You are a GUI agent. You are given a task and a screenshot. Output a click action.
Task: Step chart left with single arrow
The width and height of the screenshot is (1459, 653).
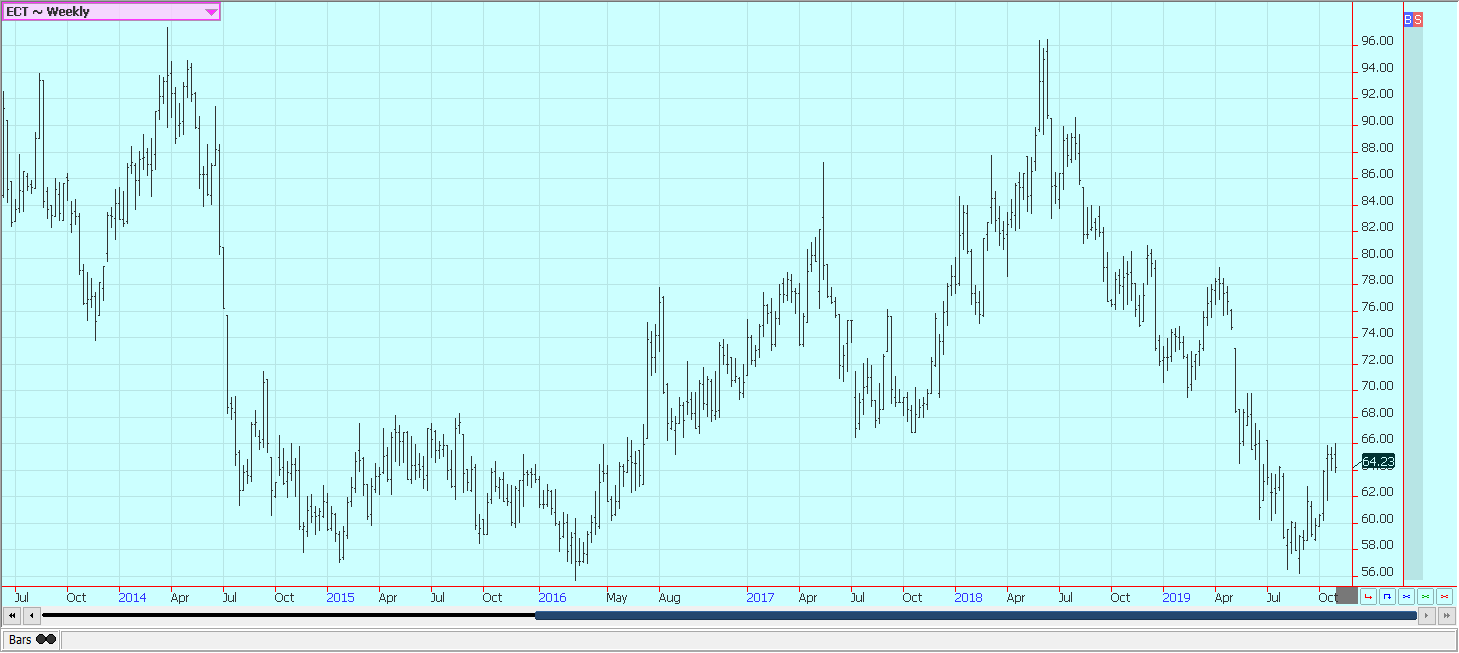pyautogui.click(x=32, y=616)
